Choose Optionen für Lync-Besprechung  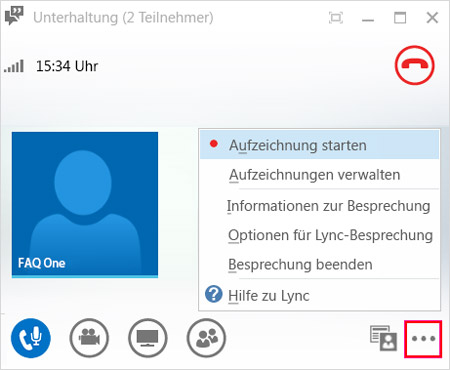(319, 235)
